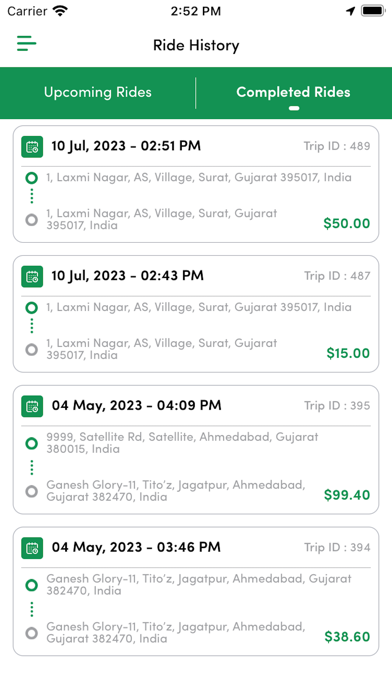The height and width of the screenshot is (696, 392).
Task: Tap calendar icon for Trip ID 489
Action: (32, 147)
